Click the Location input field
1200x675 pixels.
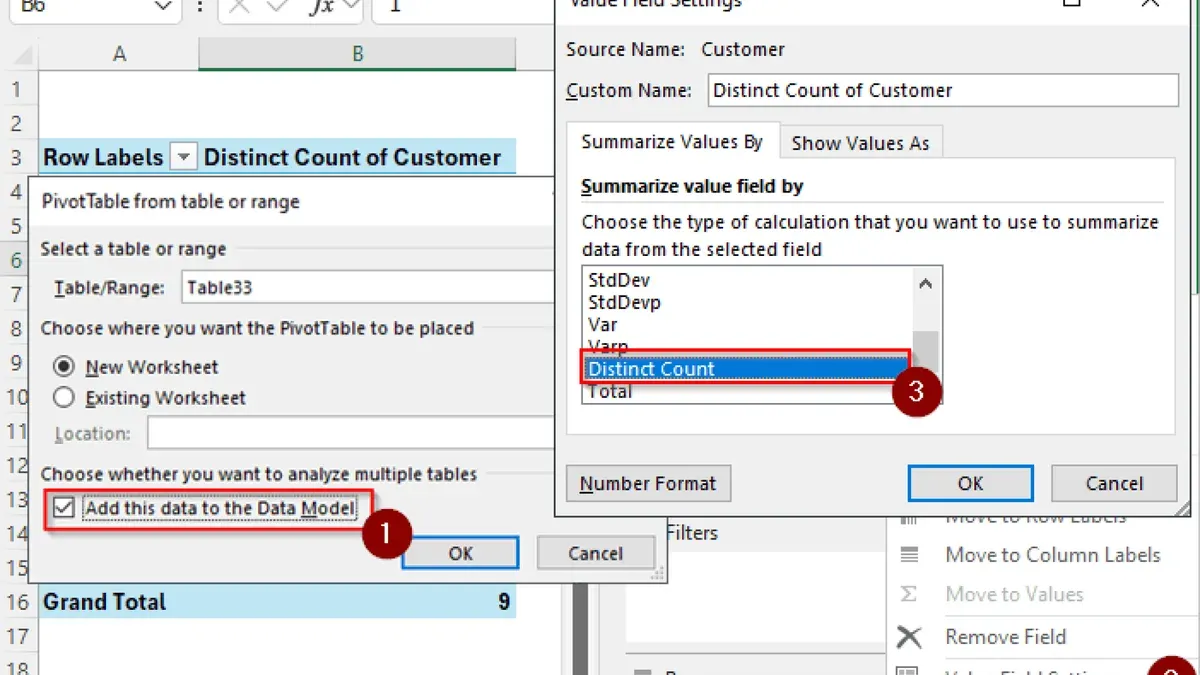click(x=350, y=433)
